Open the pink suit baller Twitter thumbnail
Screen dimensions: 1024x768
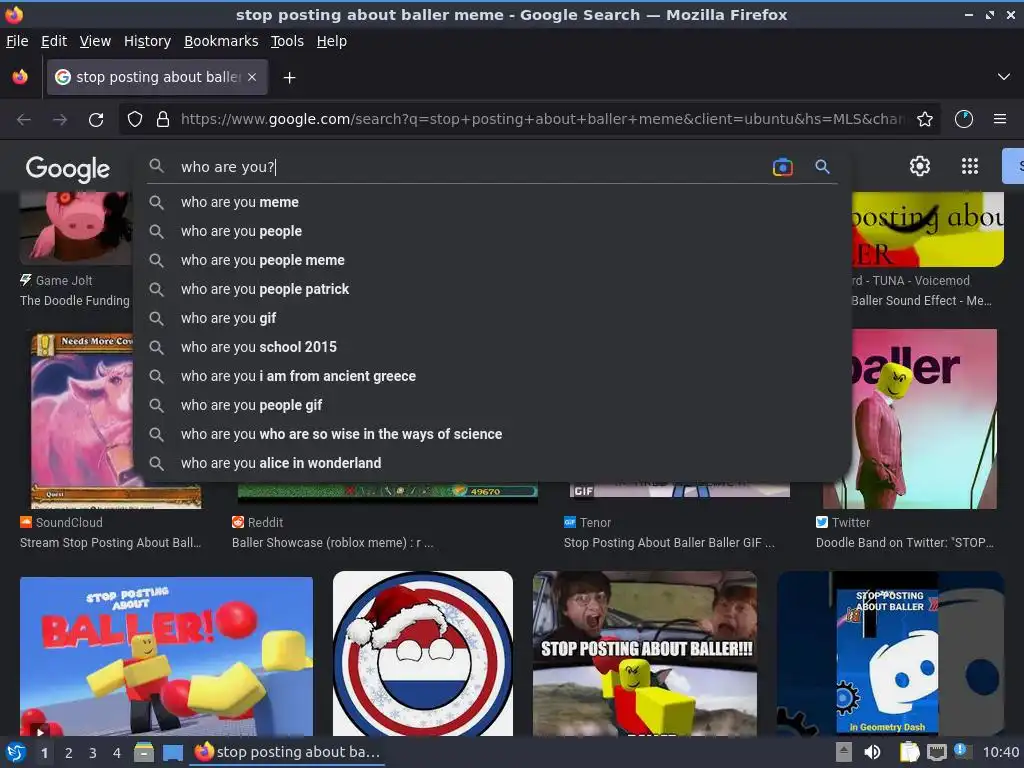pos(924,419)
